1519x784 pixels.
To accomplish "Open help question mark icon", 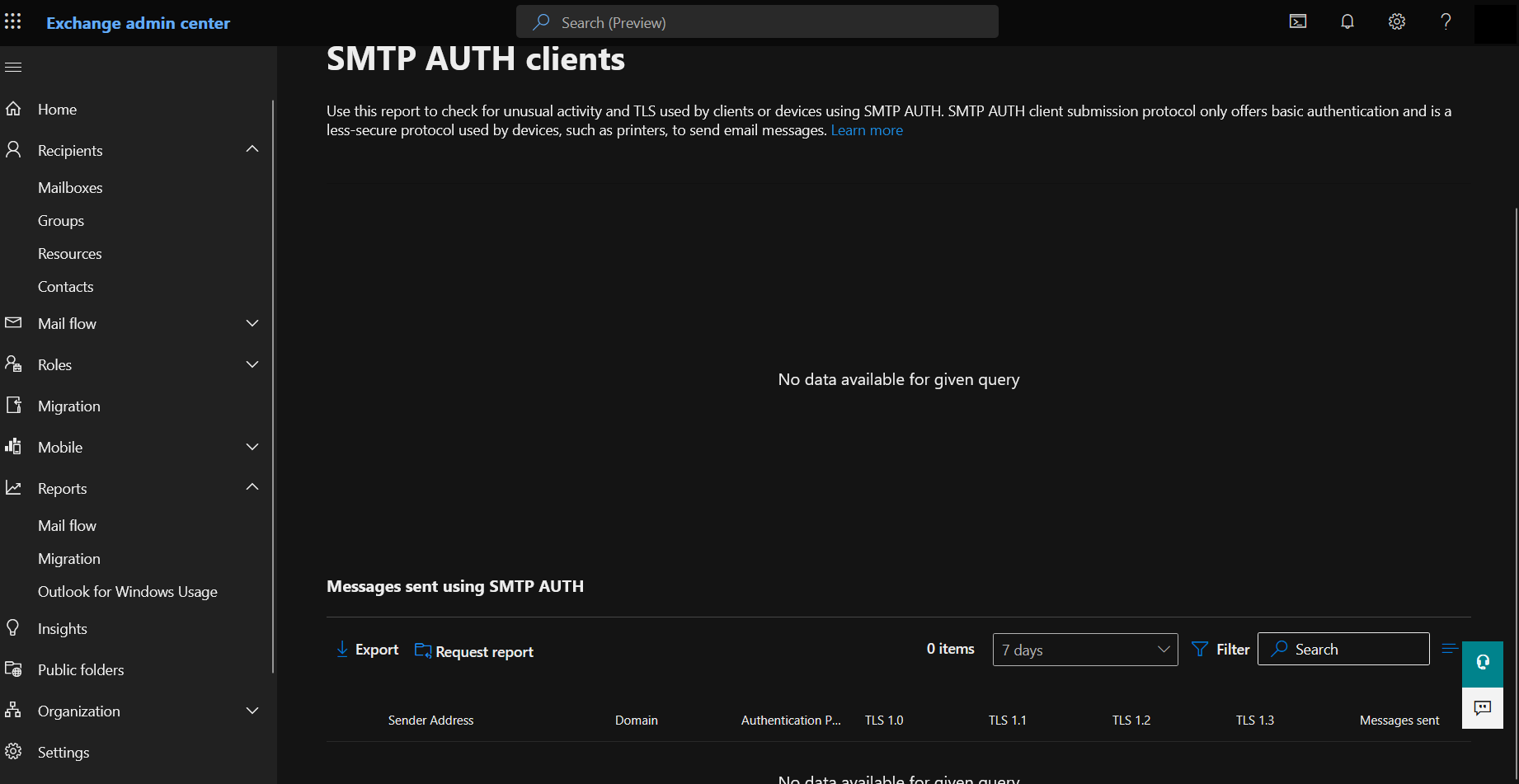I will point(1446,22).
